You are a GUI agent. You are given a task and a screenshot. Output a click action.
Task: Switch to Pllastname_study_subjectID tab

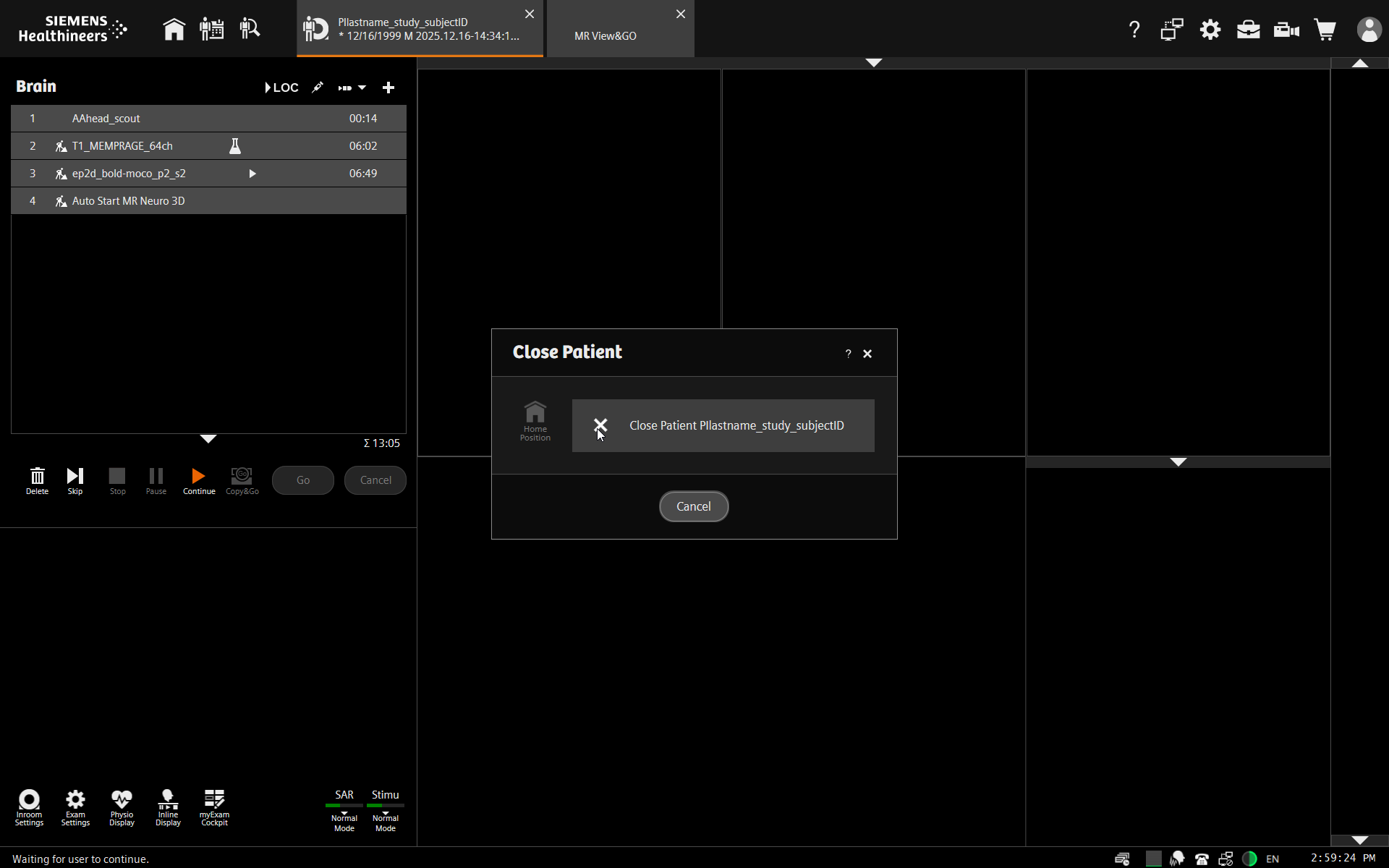(x=420, y=29)
